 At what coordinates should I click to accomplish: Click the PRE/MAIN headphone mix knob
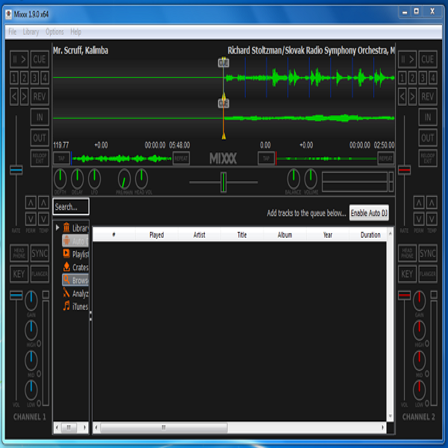pos(124,179)
